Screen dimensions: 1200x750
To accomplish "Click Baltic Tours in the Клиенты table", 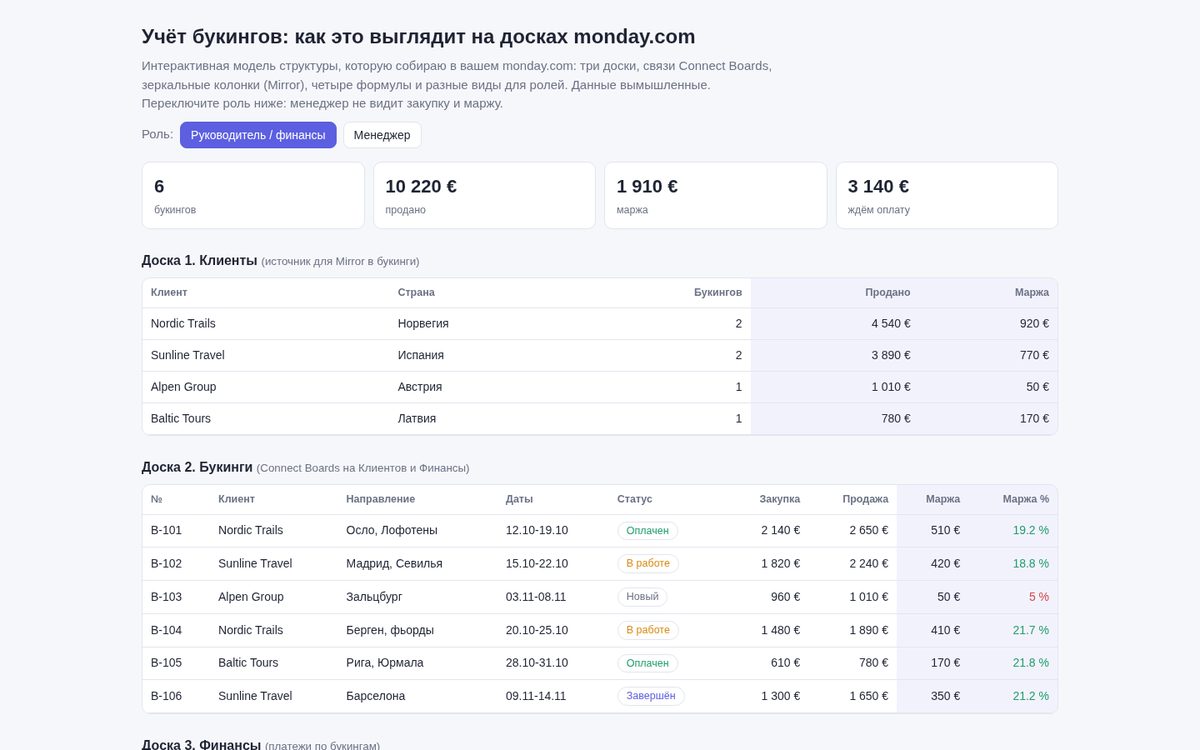I will tap(181, 419).
